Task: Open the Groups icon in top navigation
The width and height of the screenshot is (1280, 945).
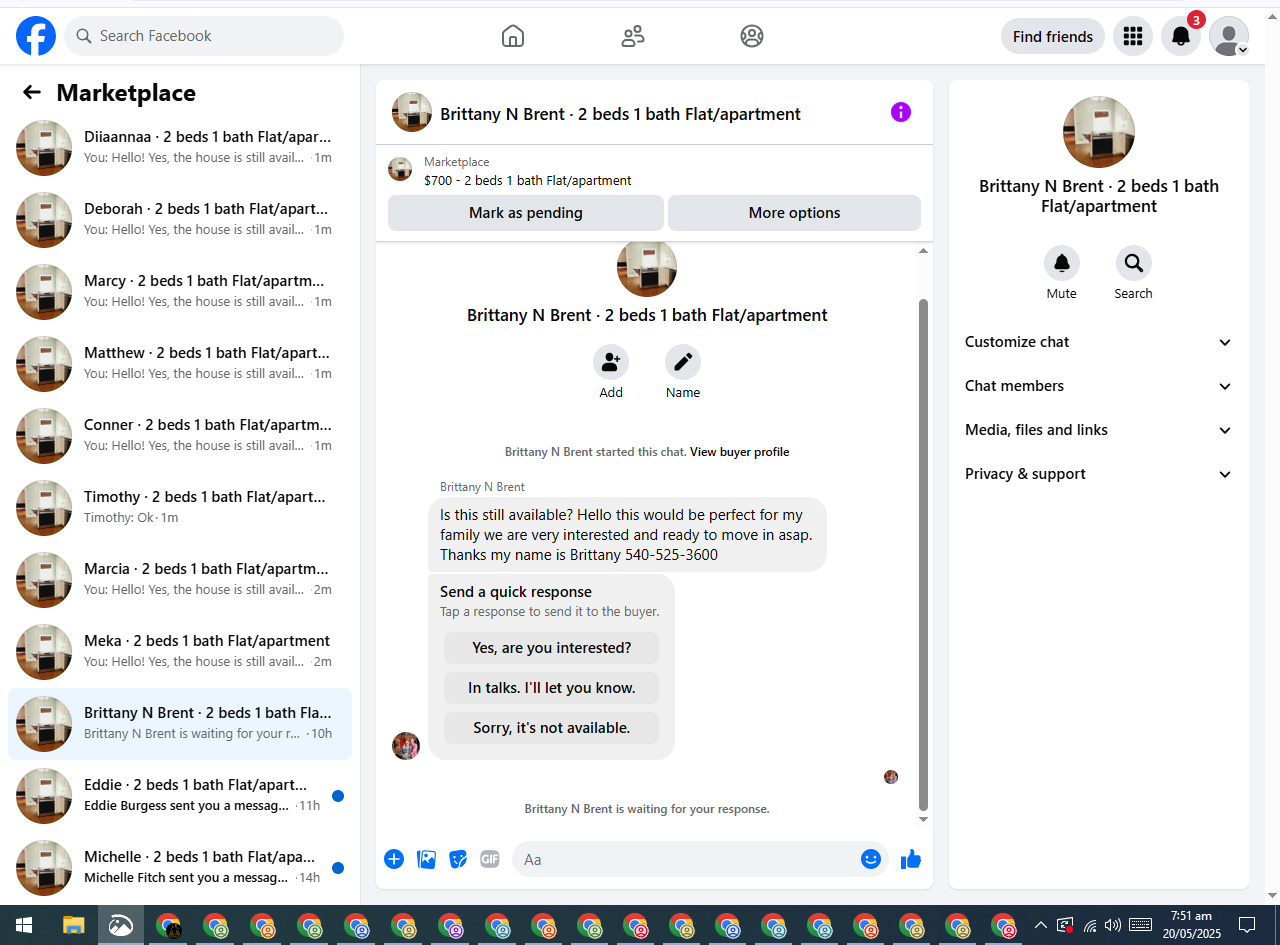Action: pyautogui.click(x=752, y=36)
